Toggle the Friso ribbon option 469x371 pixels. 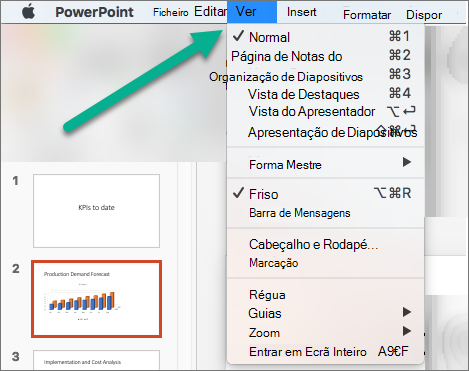pos(325,194)
